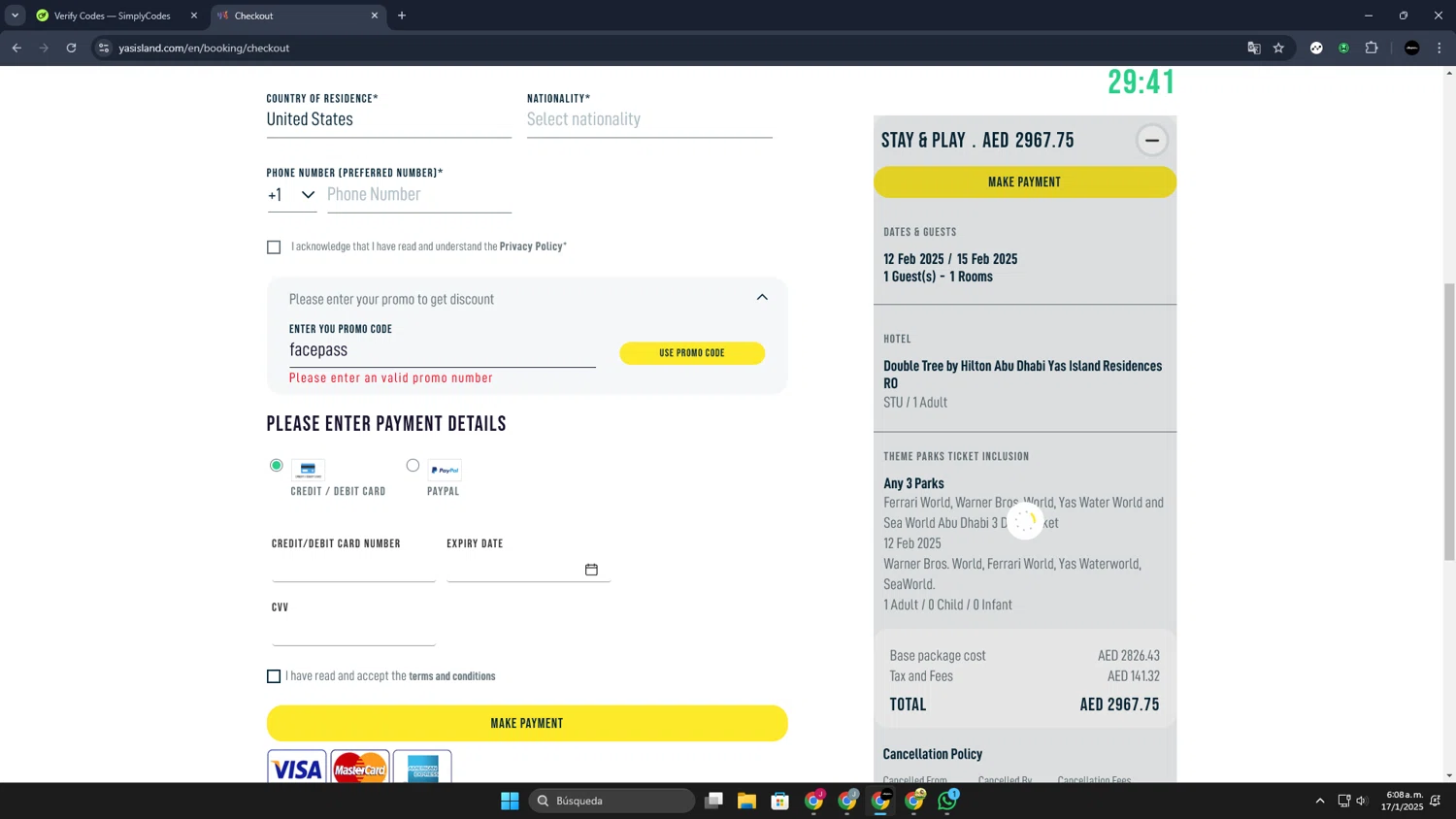Click the American Express logo
1456x819 pixels.
(422, 768)
